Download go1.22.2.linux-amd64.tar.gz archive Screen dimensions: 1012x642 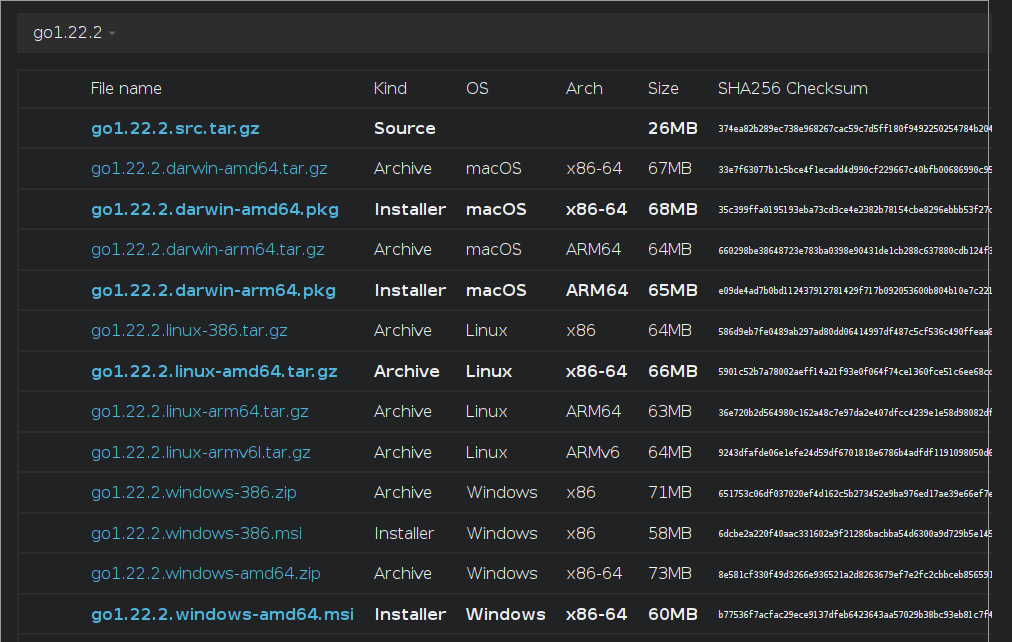point(214,371)
